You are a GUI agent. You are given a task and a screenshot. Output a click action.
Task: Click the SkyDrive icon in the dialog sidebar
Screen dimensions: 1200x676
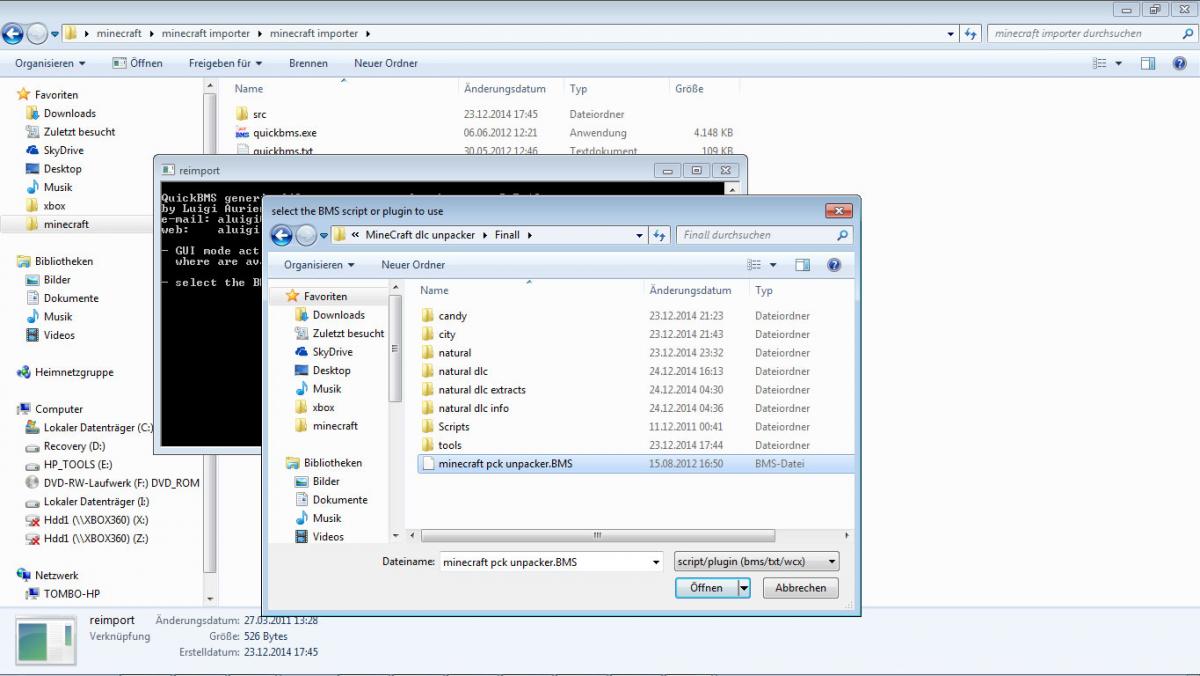pyautogui.click(x=302, y=352)
